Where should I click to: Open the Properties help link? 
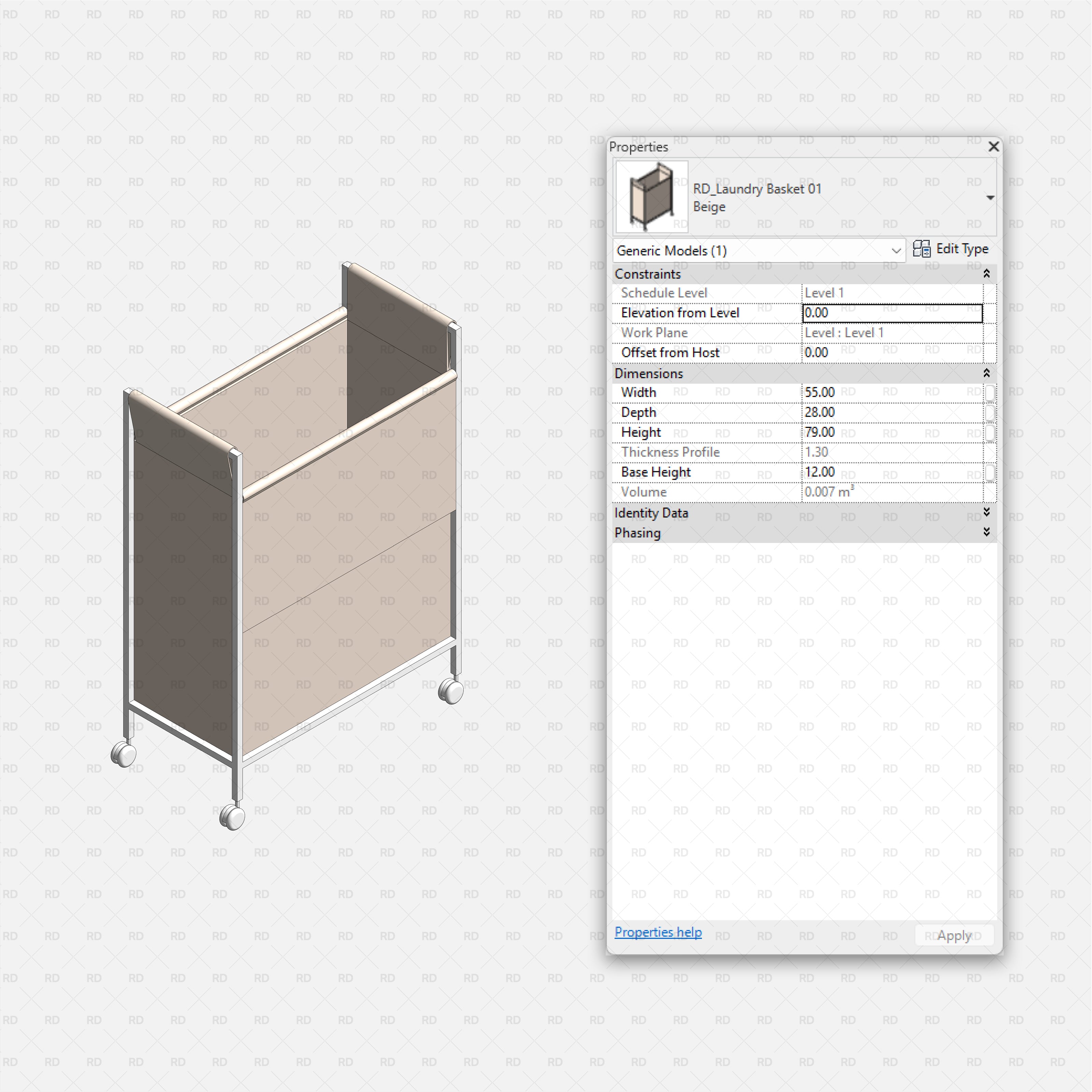pos(658,932)
